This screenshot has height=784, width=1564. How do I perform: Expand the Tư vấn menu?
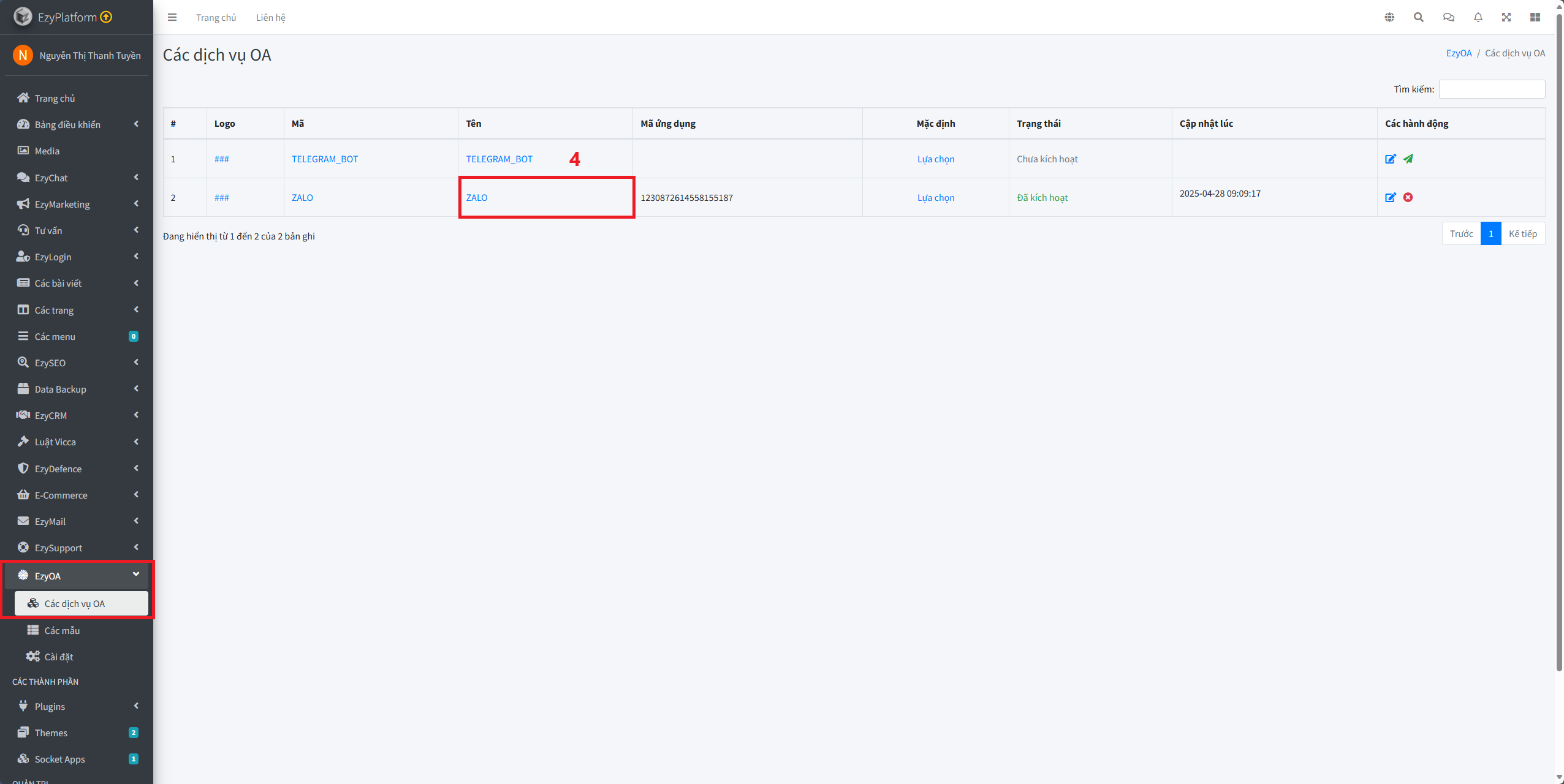click(x=77, y=230)
